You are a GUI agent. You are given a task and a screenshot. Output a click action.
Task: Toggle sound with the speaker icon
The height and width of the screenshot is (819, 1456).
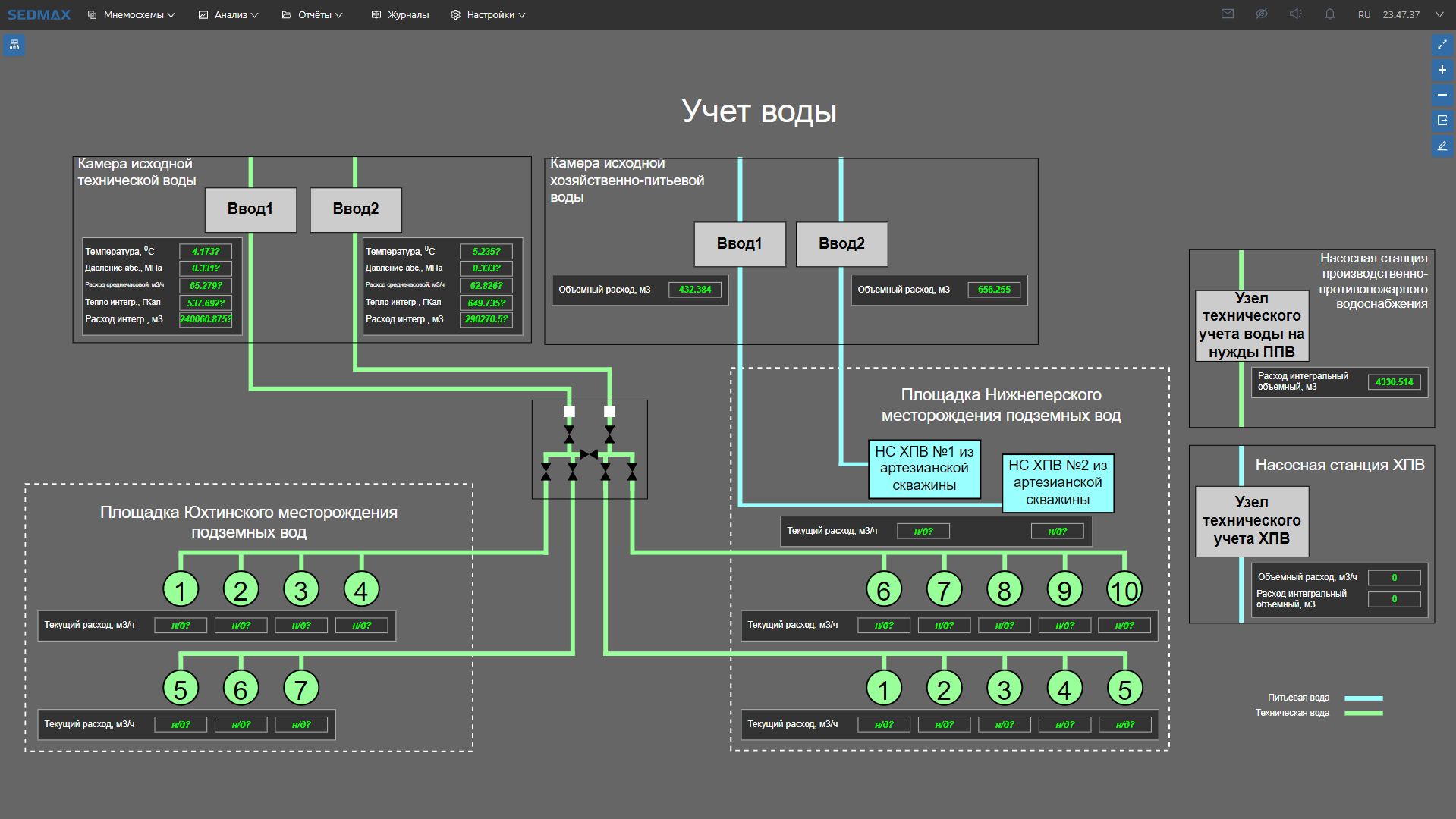(1295, 14)
